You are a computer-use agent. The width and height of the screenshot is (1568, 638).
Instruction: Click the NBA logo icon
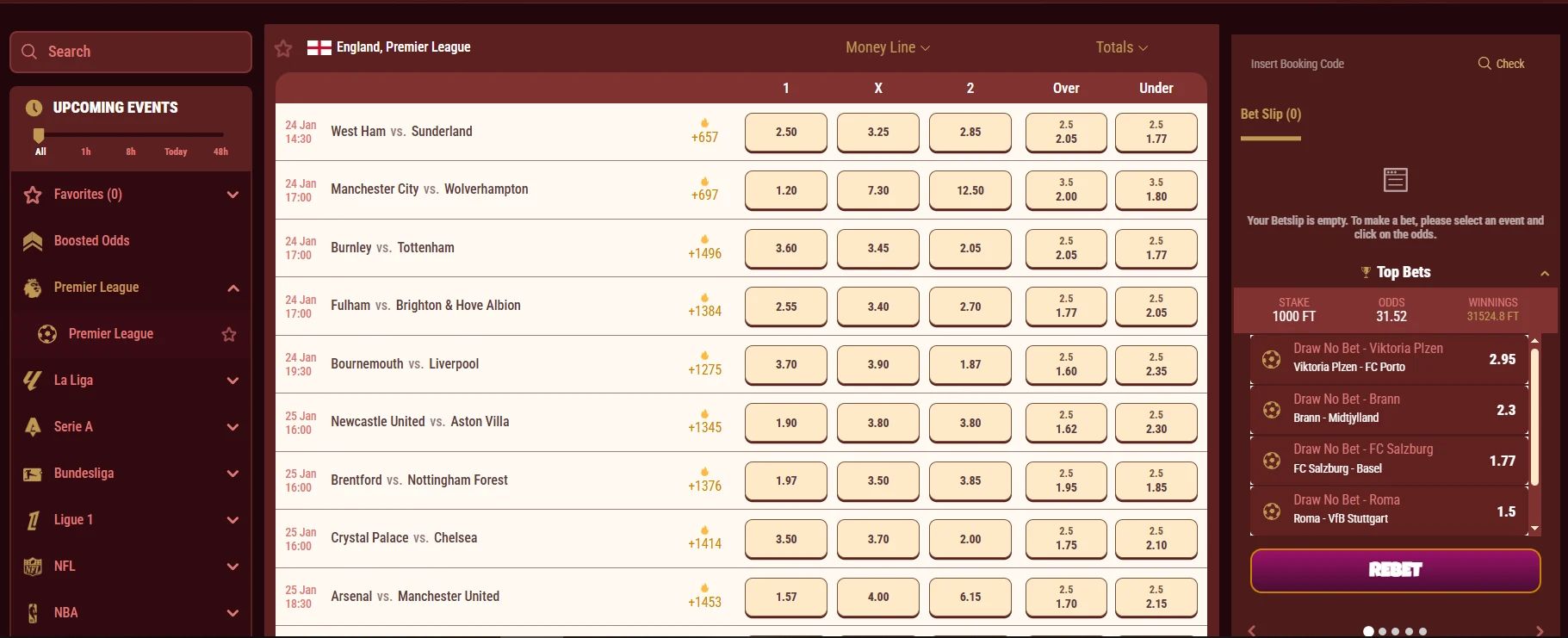[33, 613]
